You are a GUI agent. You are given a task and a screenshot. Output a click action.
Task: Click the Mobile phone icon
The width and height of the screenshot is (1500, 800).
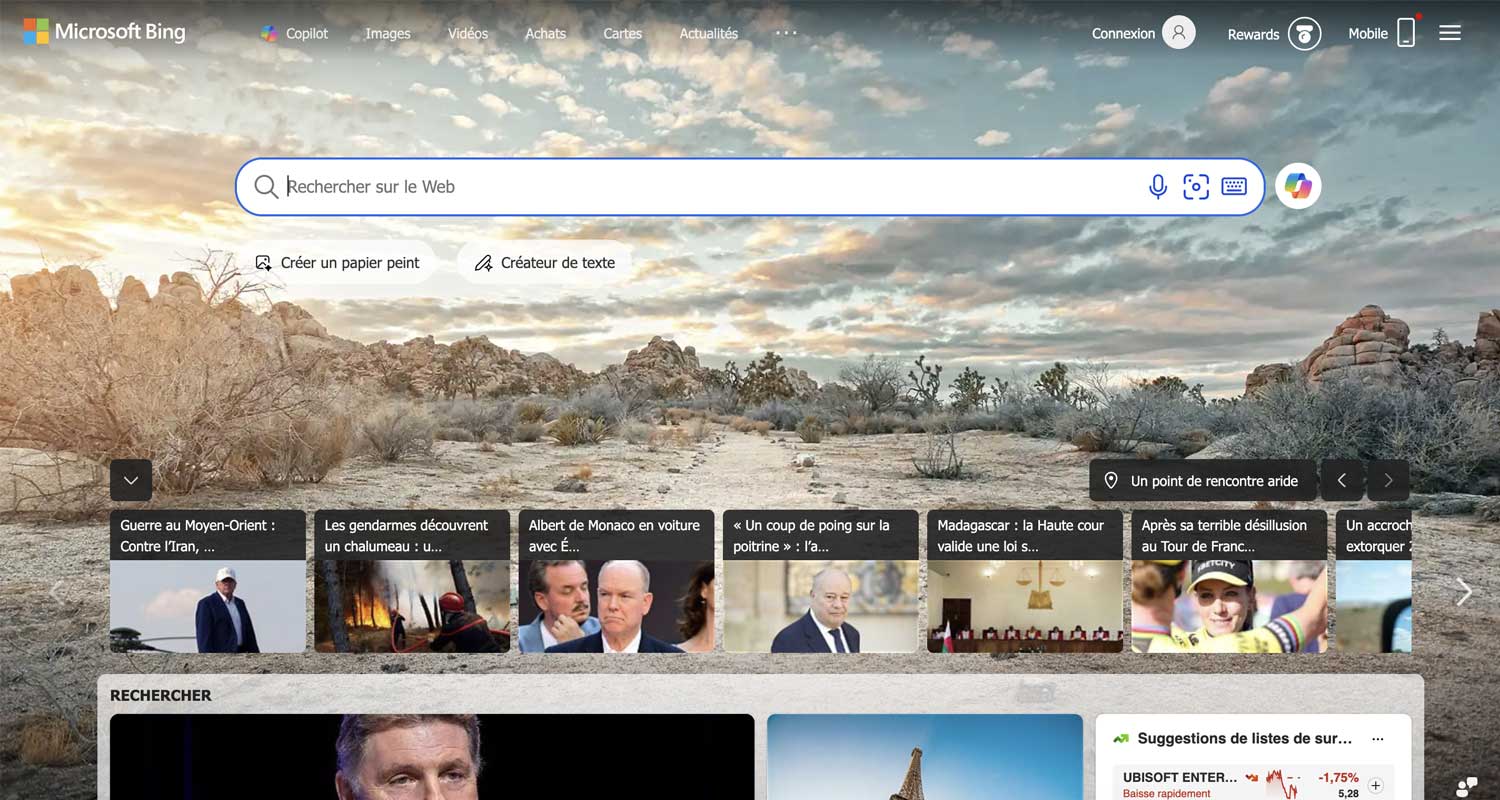click(x=1406, y=33)
